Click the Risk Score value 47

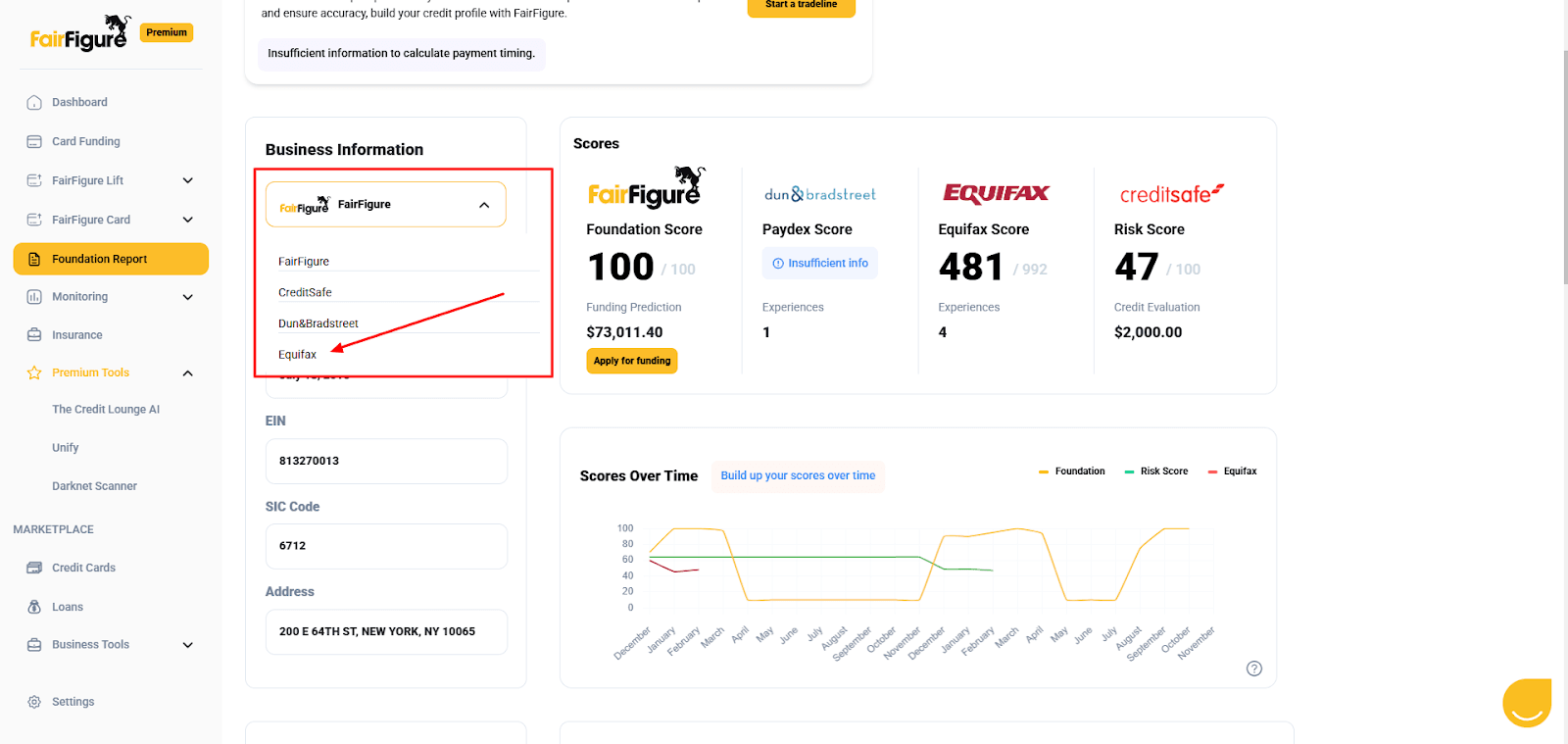pyautogui.click(x=1137, y=267)
